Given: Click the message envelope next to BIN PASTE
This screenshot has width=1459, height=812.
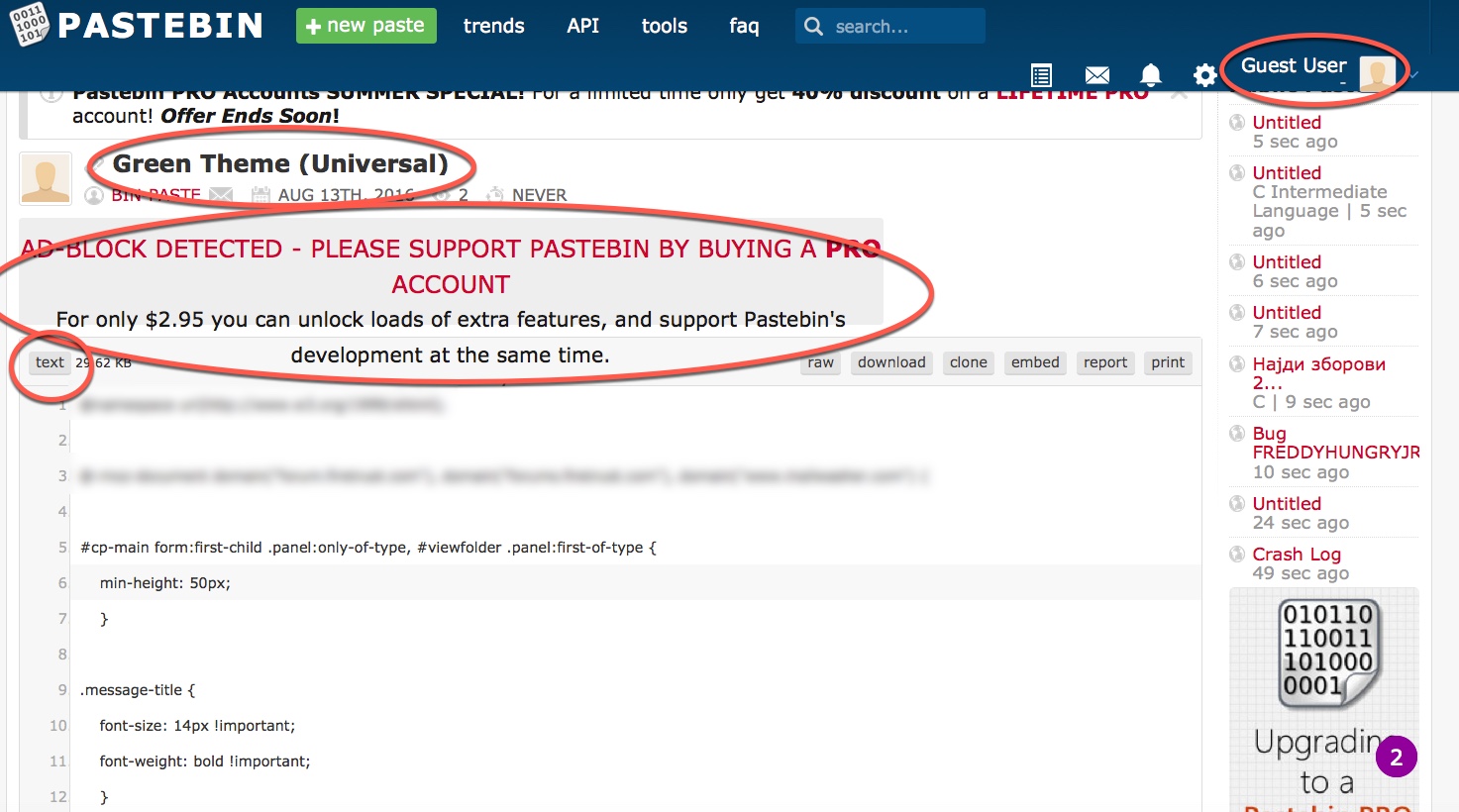Looking at the screenshot, I should pyautogui.click(x=221, y=195).
